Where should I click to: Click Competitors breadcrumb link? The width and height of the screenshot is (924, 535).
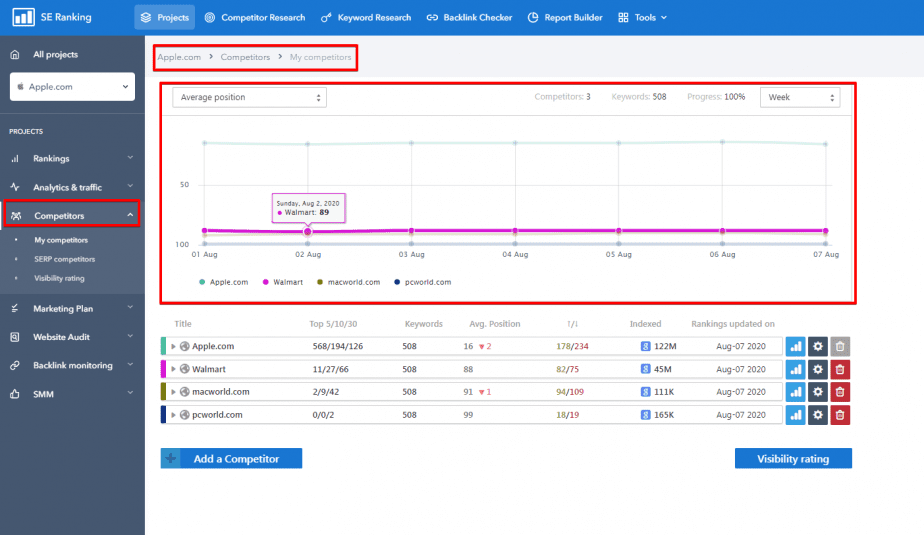(245, 57)
